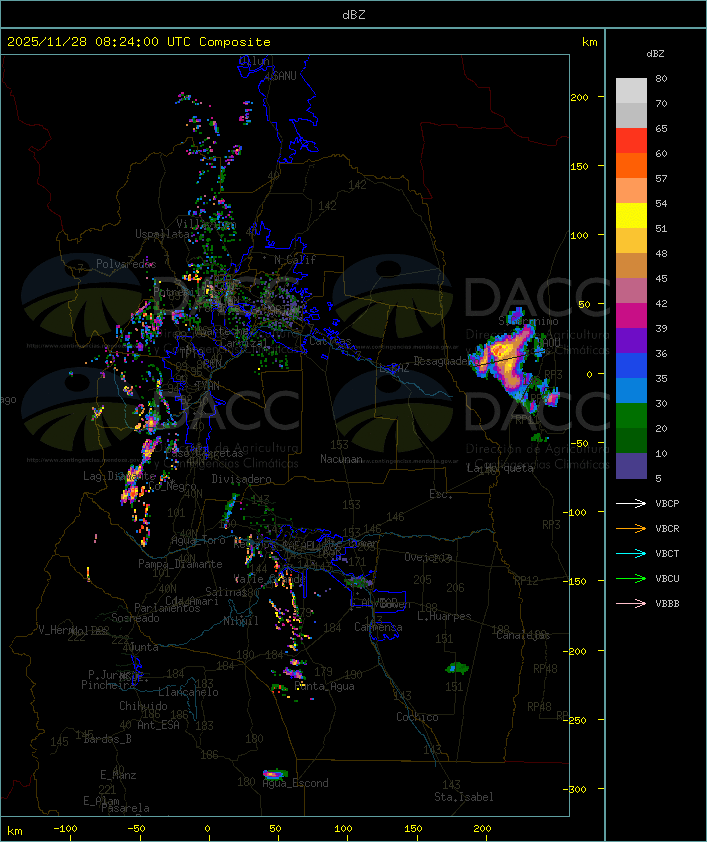
Task: Click the N_Calif place label
Action: pos(295,259)
